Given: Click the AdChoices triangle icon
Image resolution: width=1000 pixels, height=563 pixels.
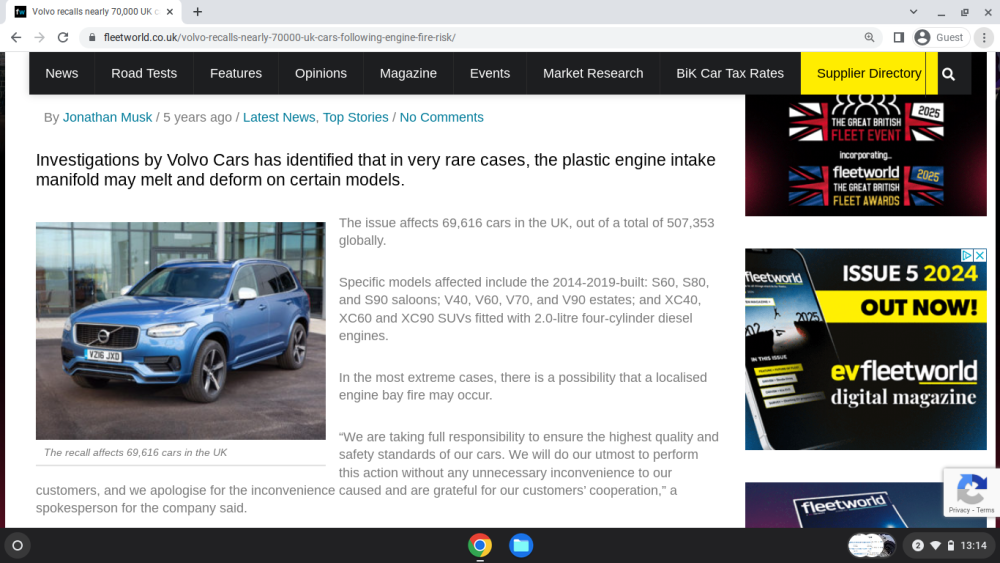Looking at the screenshot, I should [967, 255].
